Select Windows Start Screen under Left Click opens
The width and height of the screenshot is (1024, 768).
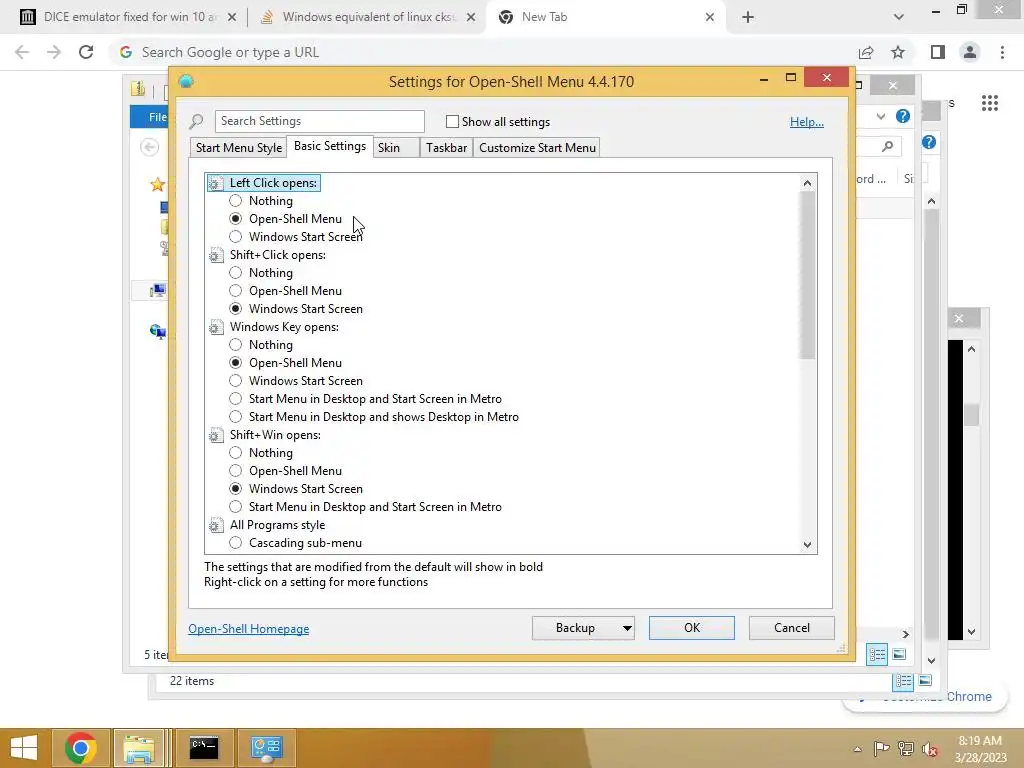point(235,237)
